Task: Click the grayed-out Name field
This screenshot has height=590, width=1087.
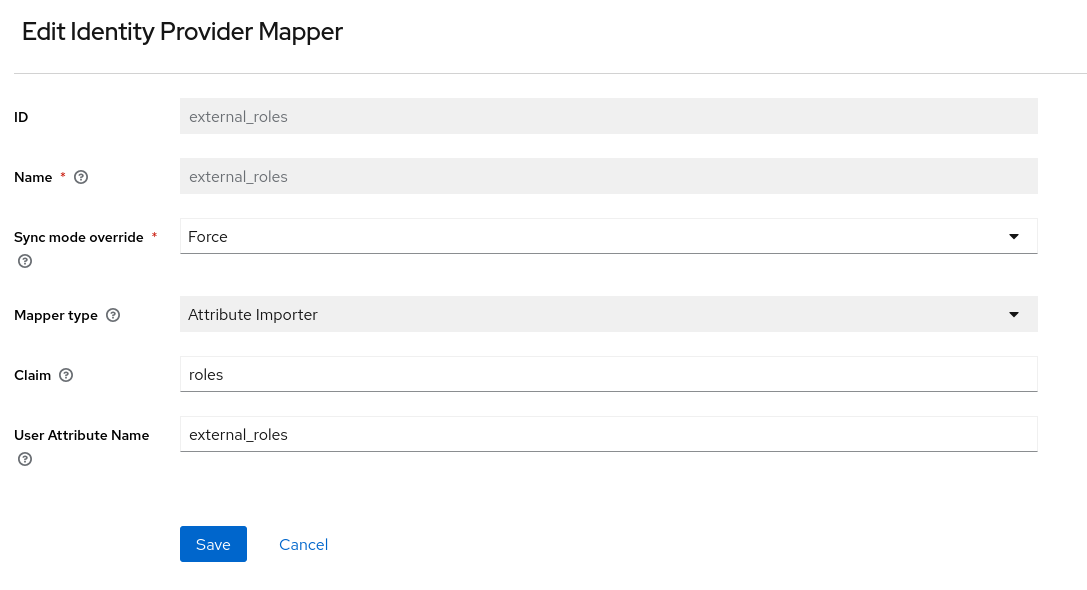Action: [608, 176]
